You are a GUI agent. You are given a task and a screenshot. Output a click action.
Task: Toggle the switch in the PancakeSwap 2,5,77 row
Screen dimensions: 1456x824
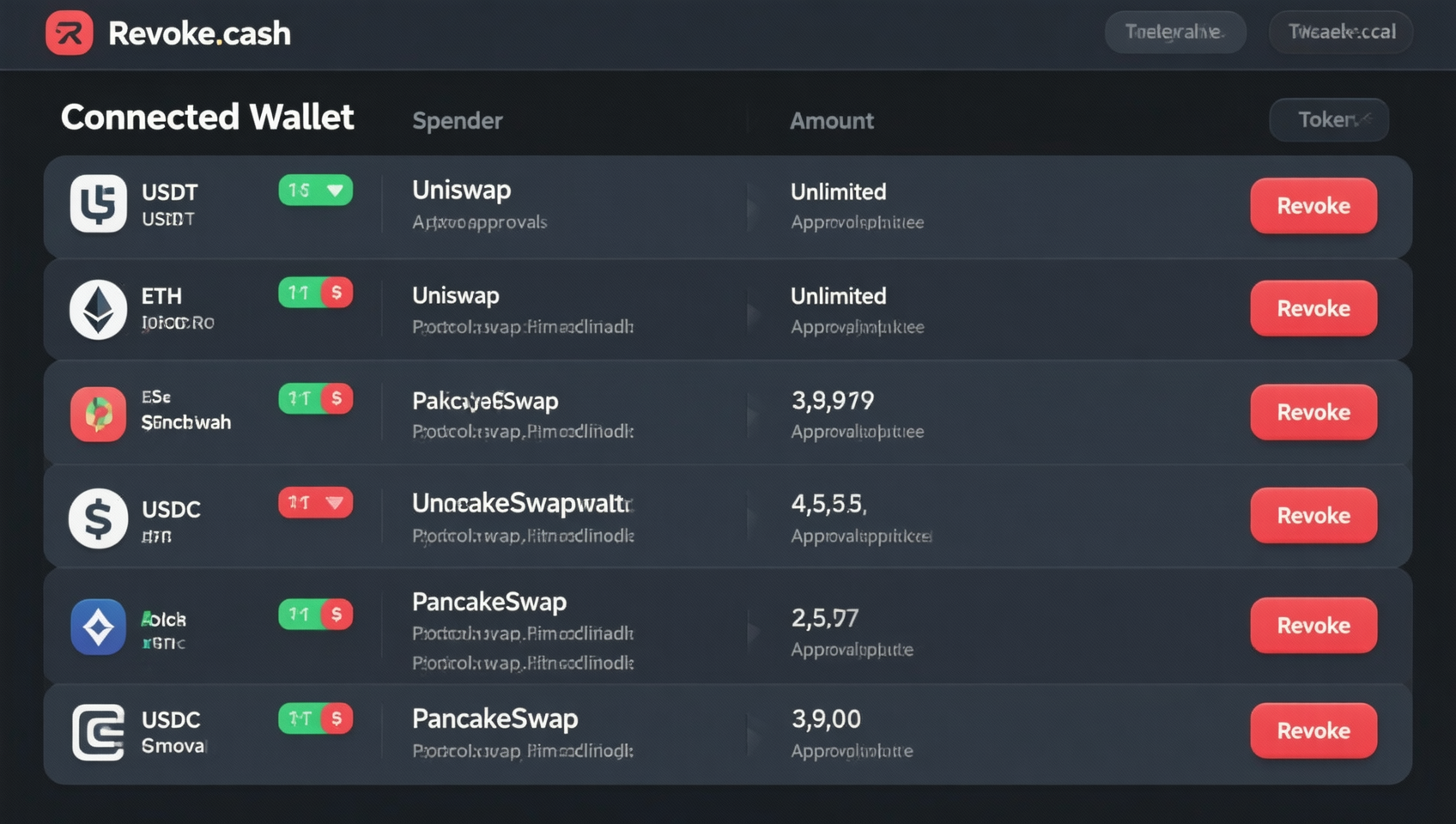point(315,615)
